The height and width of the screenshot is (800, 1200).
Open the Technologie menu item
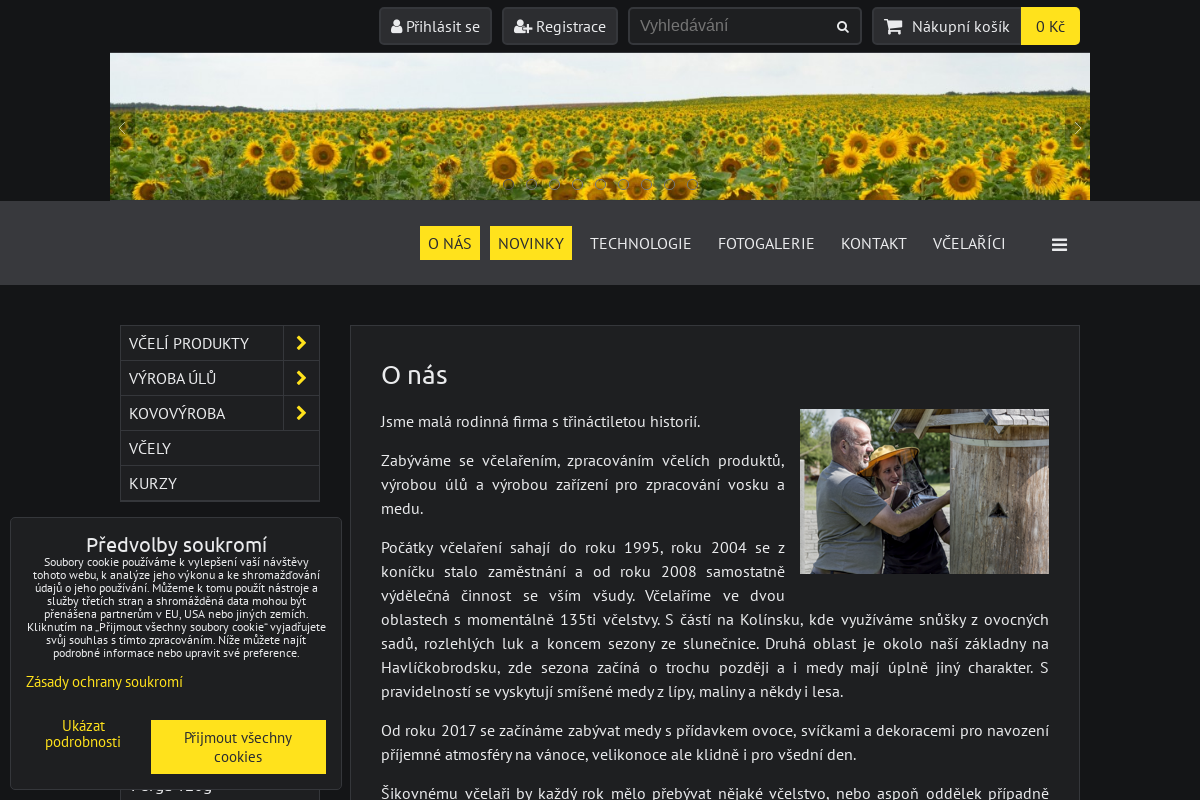pos(640,243)
